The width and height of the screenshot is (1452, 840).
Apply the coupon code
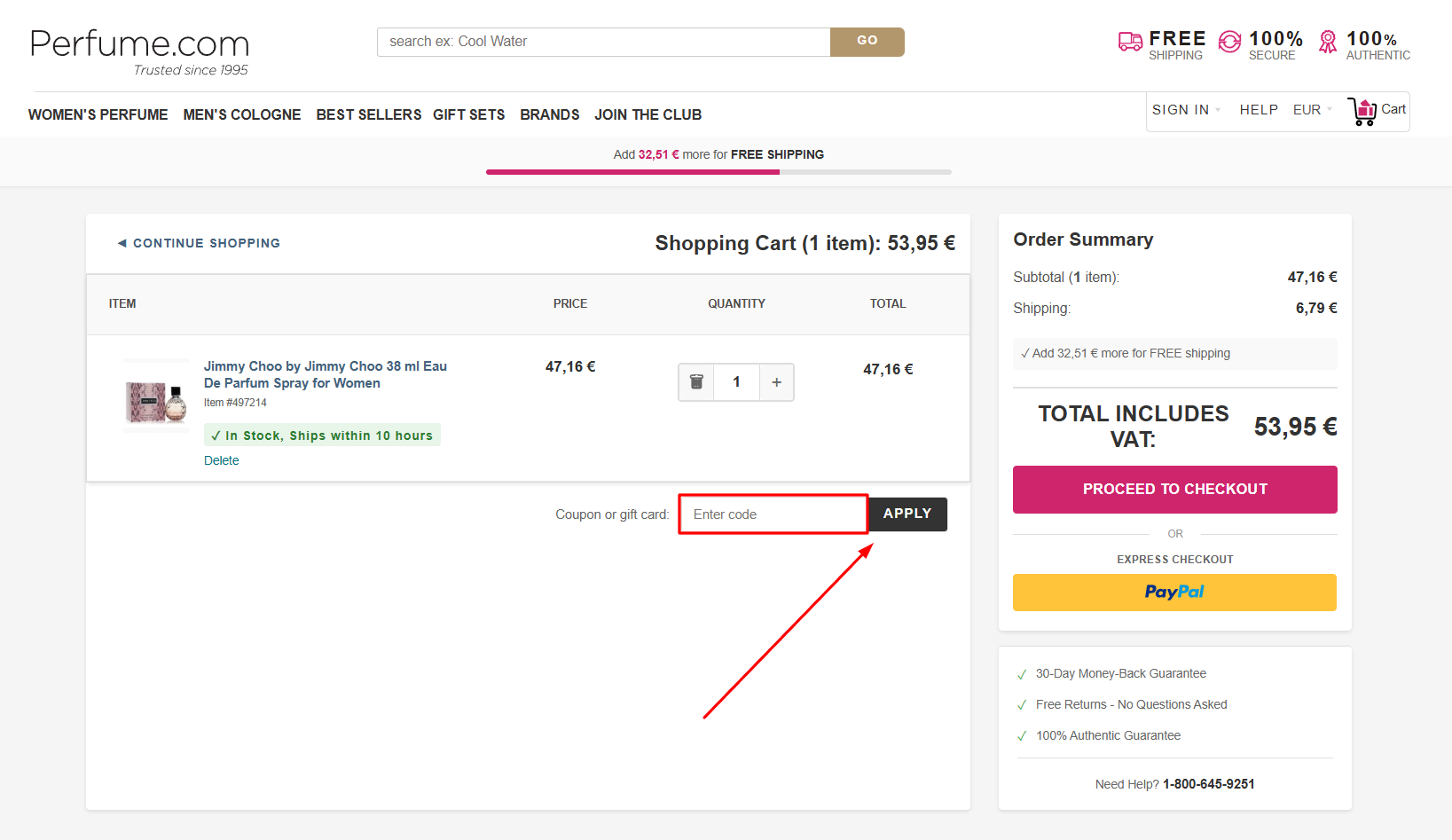(907, 514)
